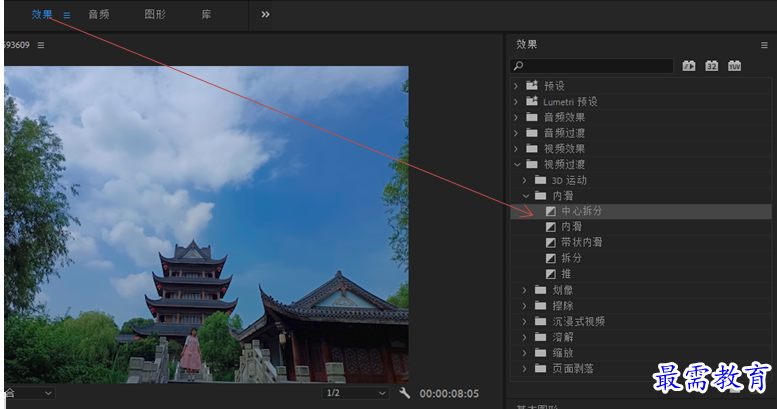This screenshot has width=777, height=409.
Task: Click the 擦除 folder icon
Action: (541, 306)
